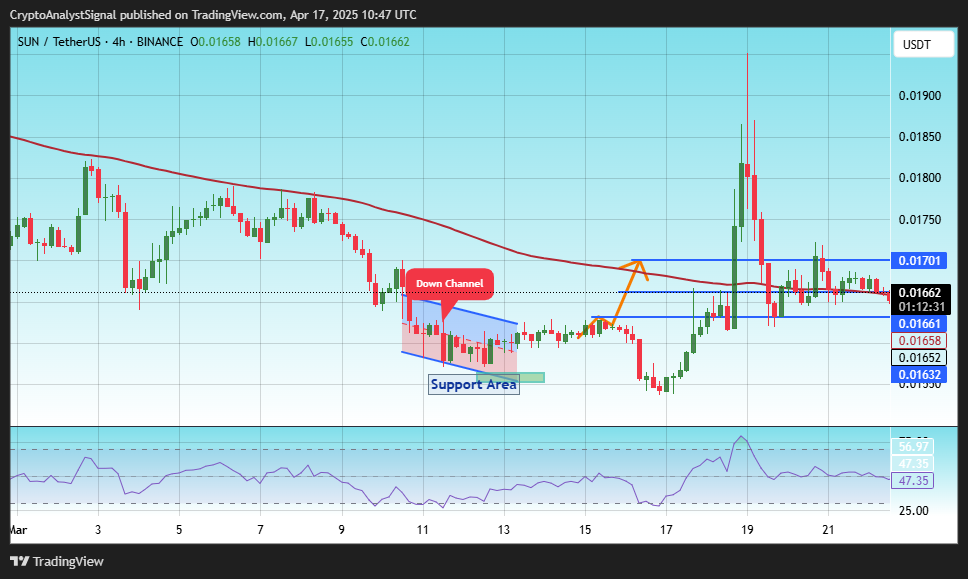Click the low value L0.01655
The height and width of the screenshot is (579, 968).
(329, 41)
